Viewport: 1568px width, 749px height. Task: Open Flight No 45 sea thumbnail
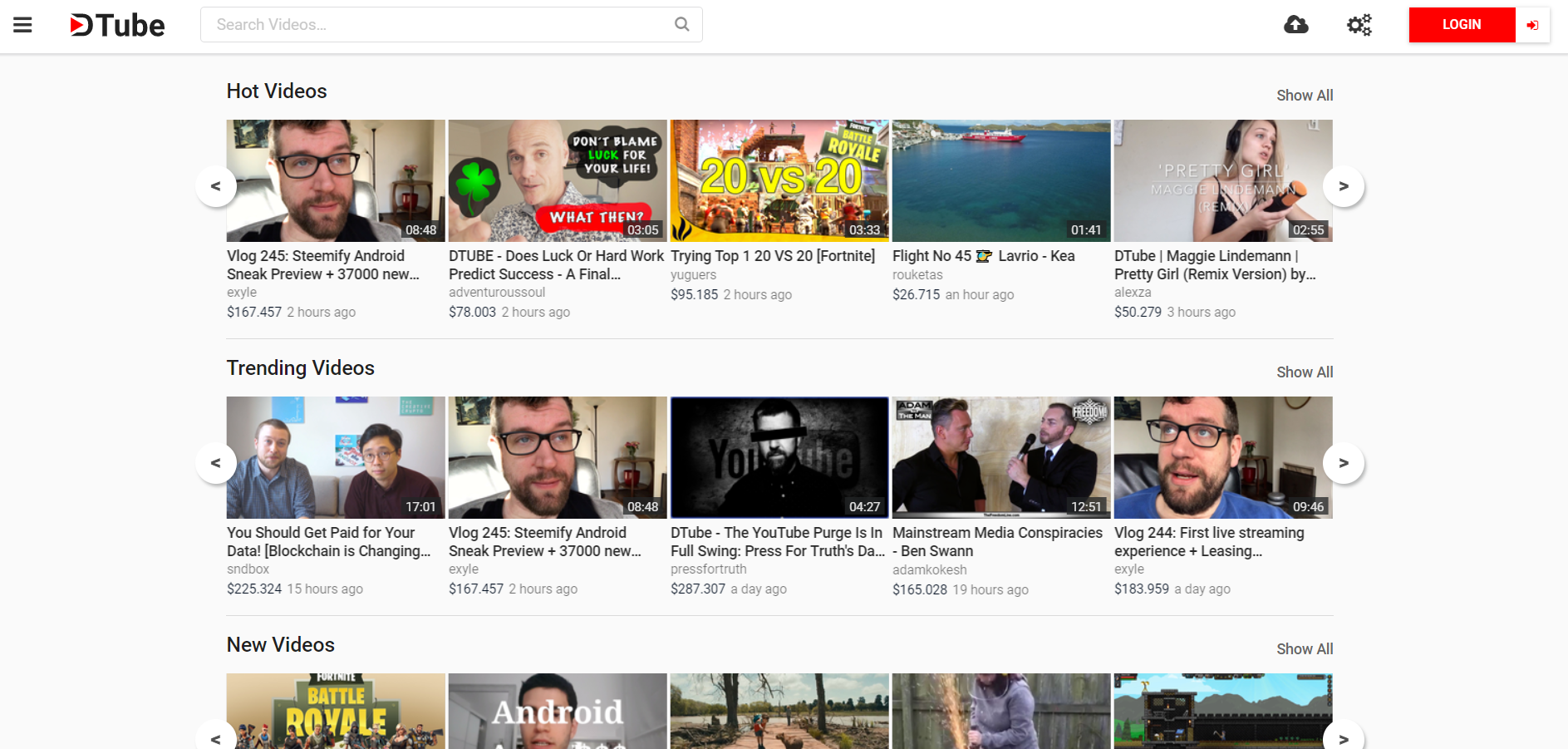coord(1001,180)
